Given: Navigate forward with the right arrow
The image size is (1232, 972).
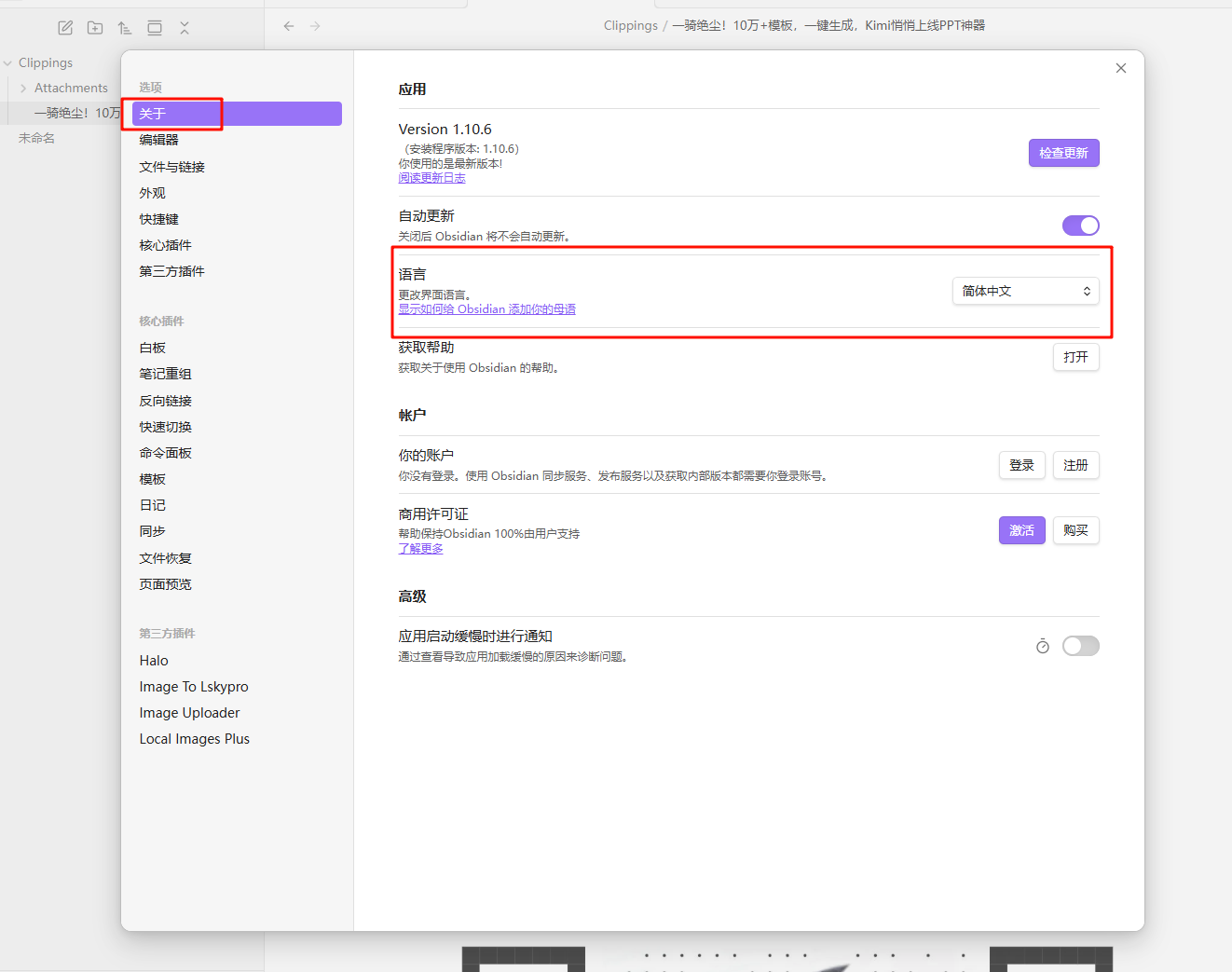Looking at the screenshot, I should tap(315, 26).
